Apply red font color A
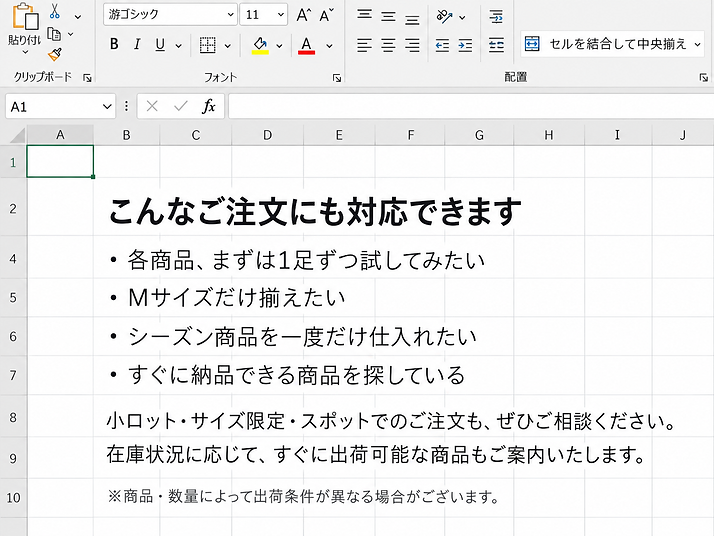 point(306,45)
